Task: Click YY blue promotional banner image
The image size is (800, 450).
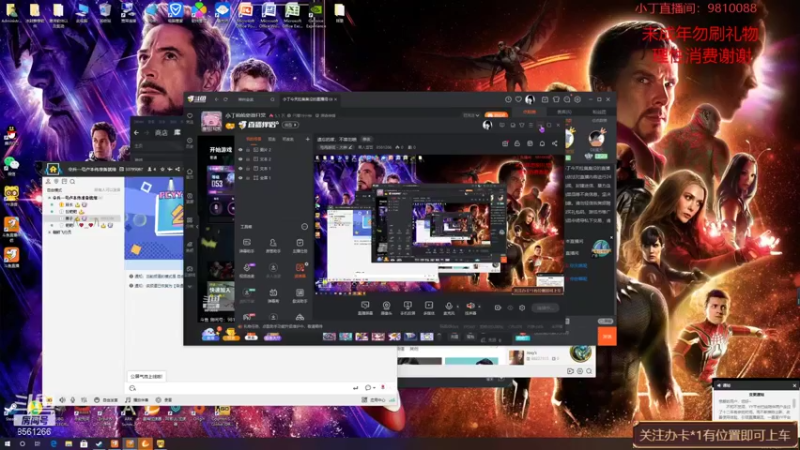Action: (154, 218)
